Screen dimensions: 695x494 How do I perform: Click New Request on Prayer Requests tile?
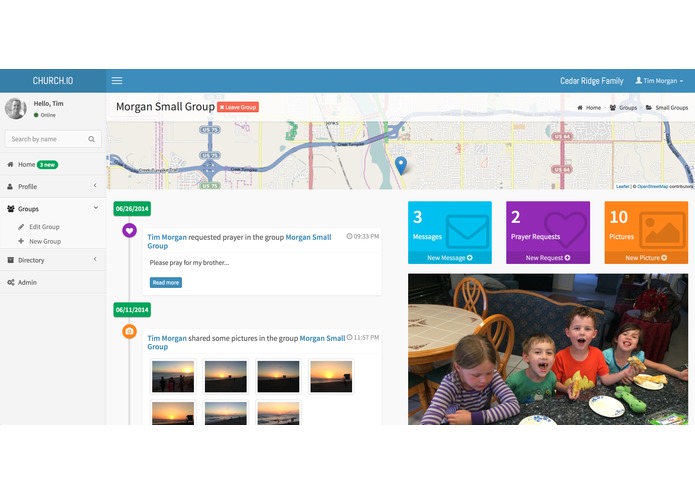point(548,257)
